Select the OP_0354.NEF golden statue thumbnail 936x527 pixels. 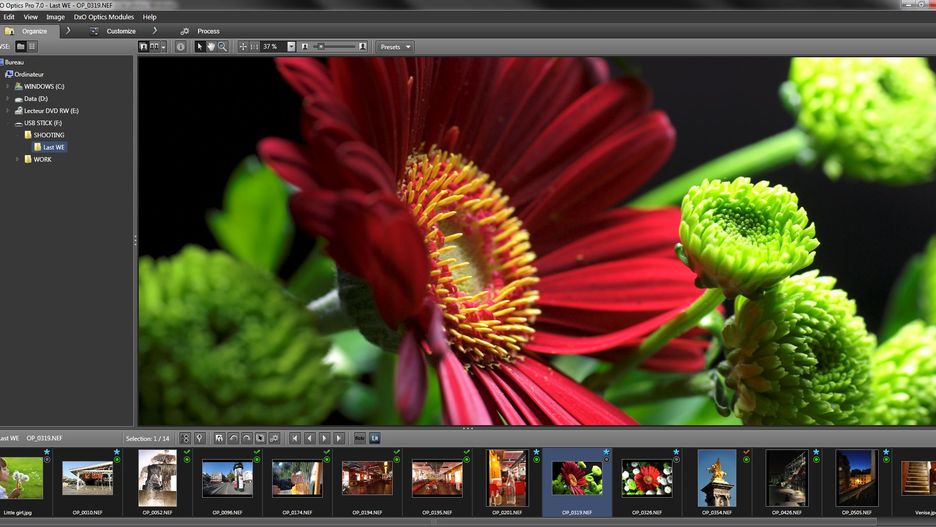pos(717,478)
